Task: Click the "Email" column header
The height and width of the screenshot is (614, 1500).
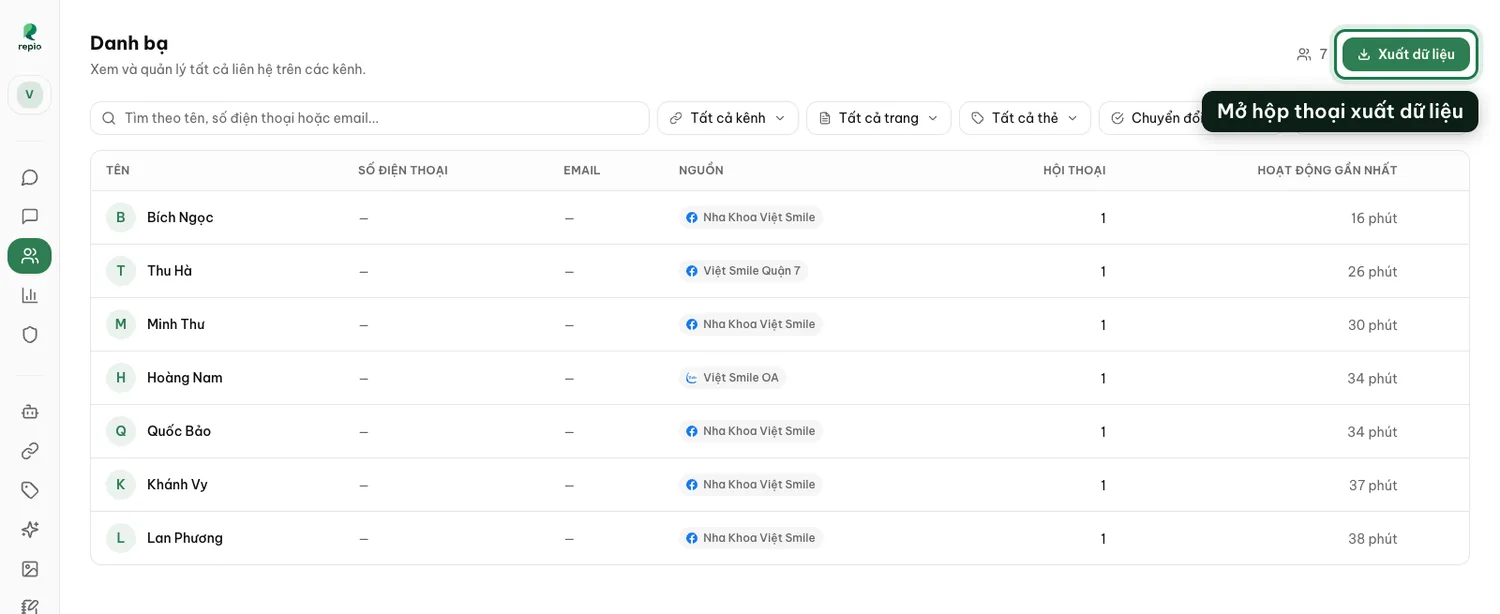Action: (x=582, y=170)
